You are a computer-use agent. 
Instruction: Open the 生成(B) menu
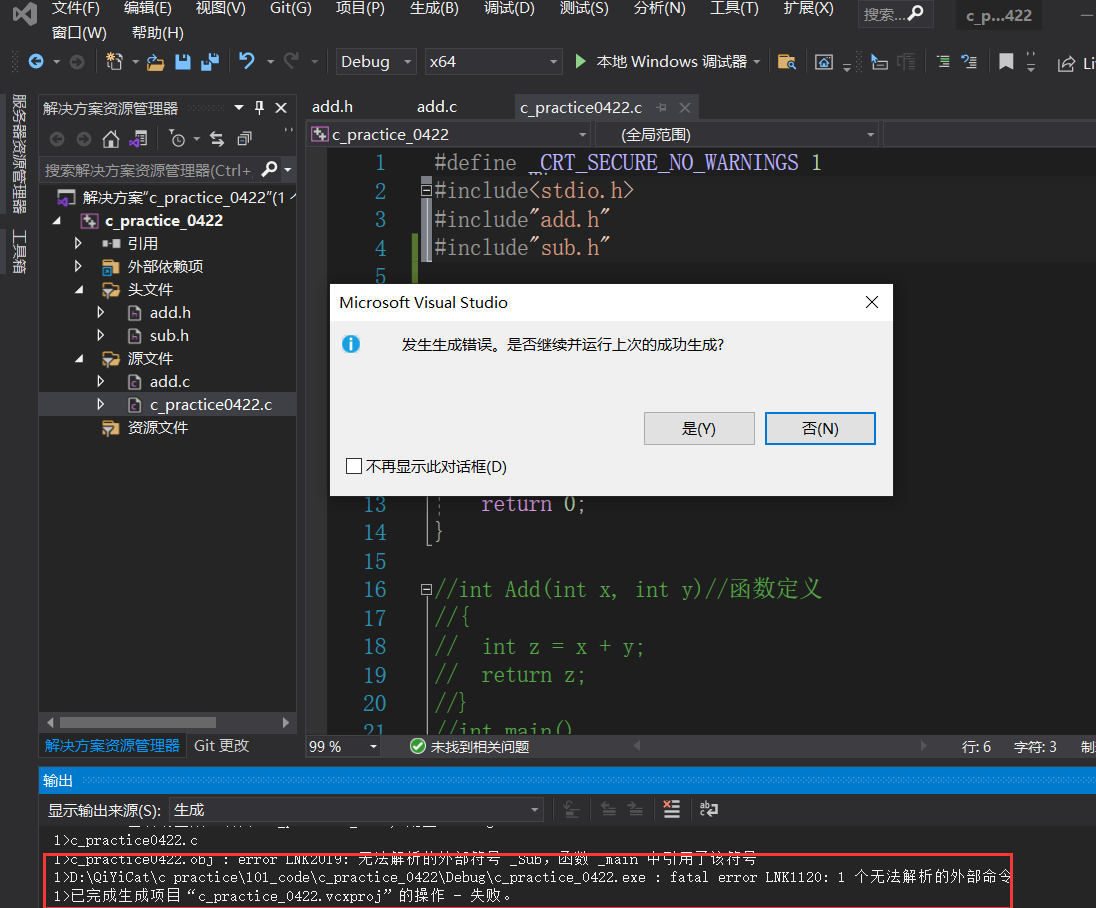(x=434, y=8)
